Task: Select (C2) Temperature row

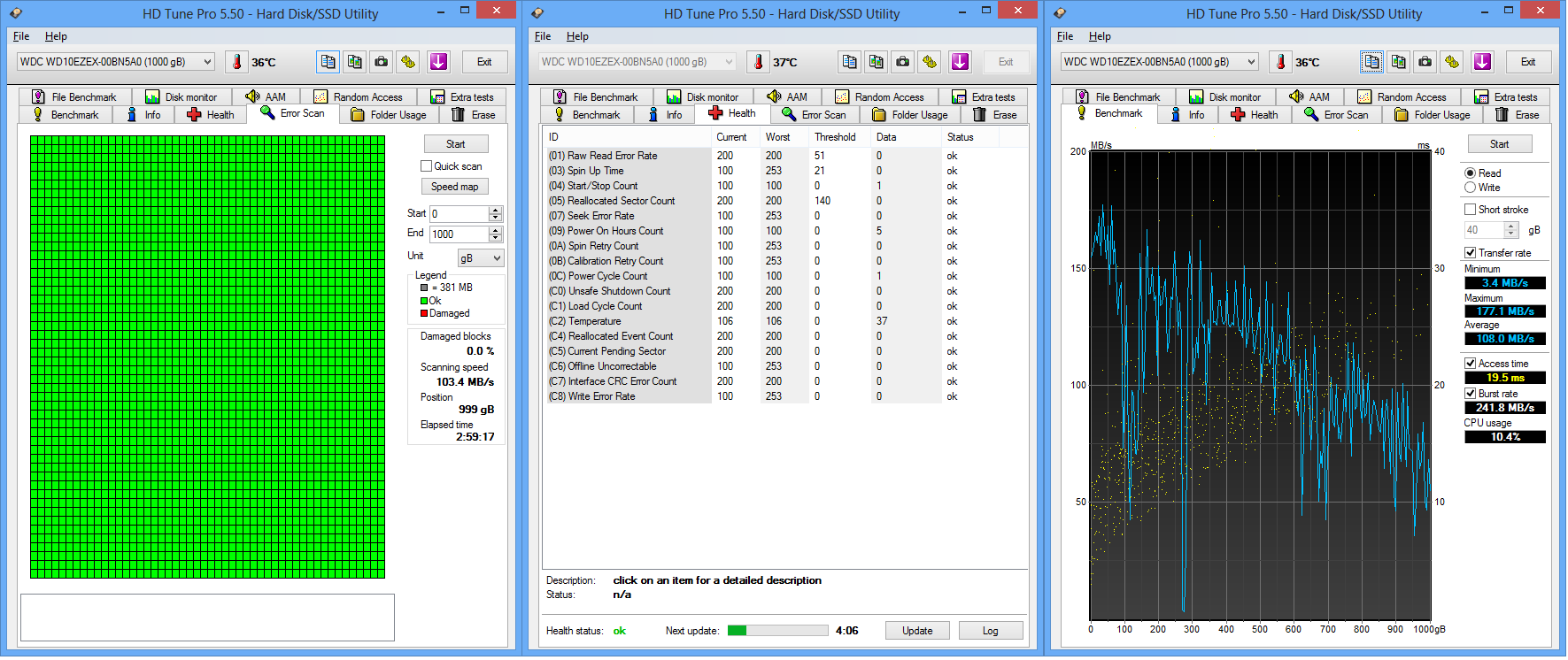Action: (x=784, y=321)
